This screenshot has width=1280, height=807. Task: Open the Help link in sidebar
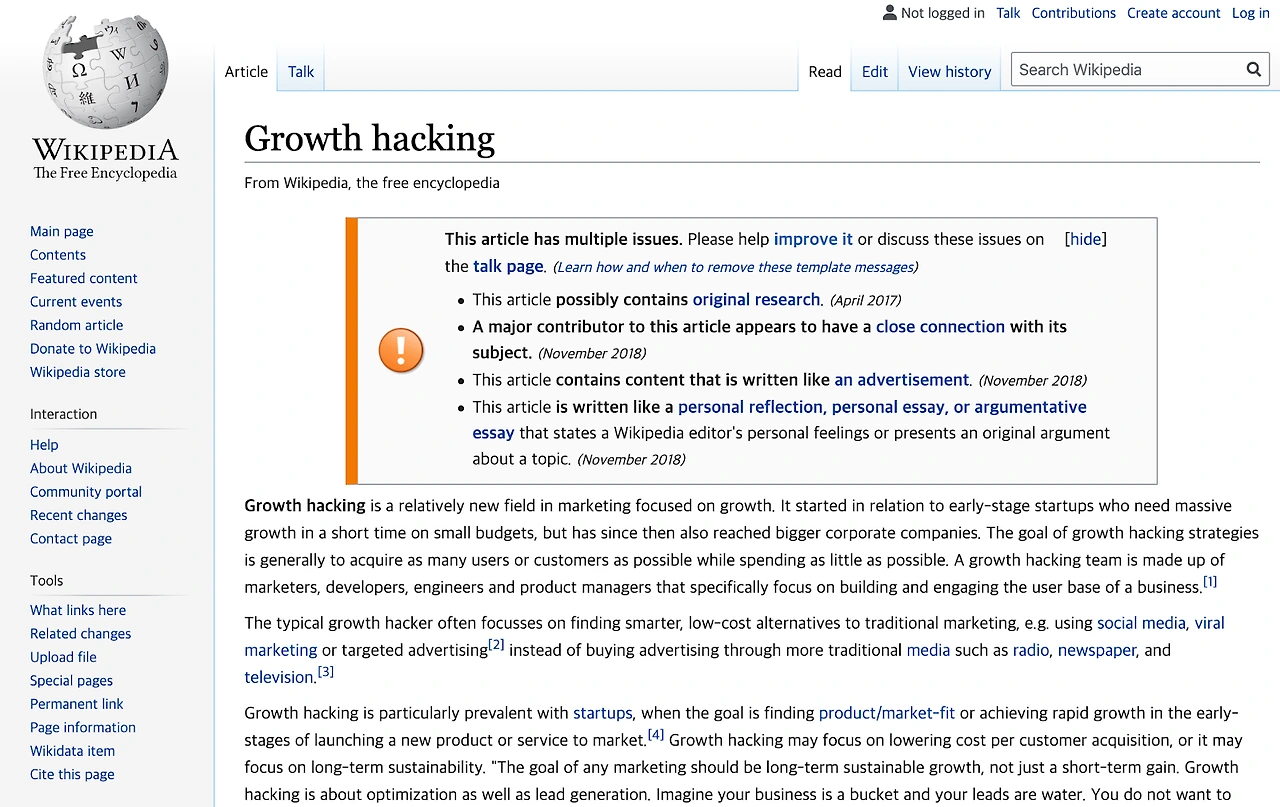click(x=44, y=445)
